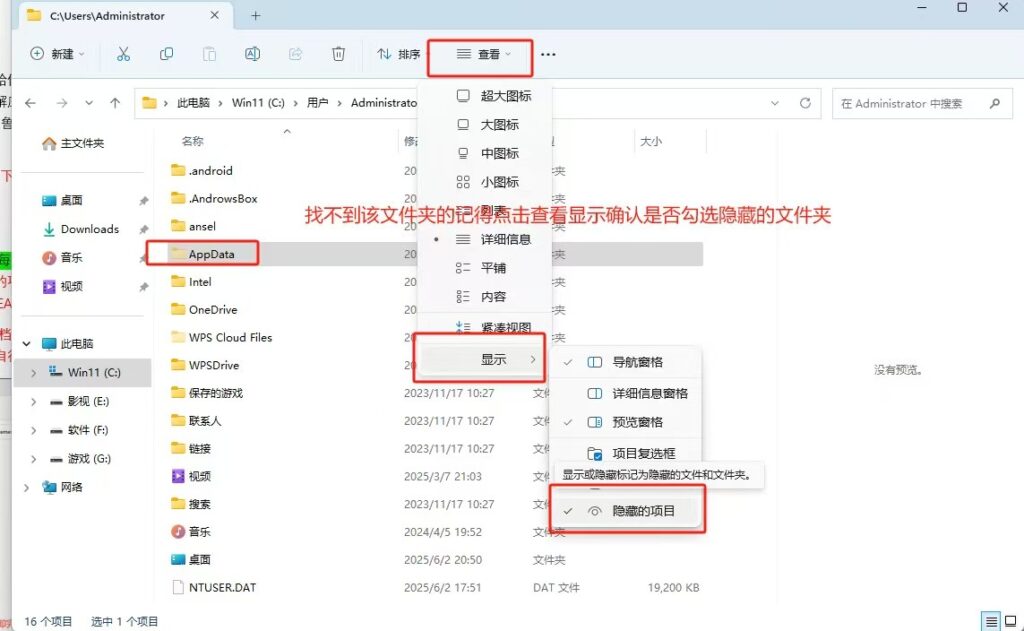Click the refresh icon in the address bar
The width and height of the screenshot is (1024, 631).
point(807,102)
